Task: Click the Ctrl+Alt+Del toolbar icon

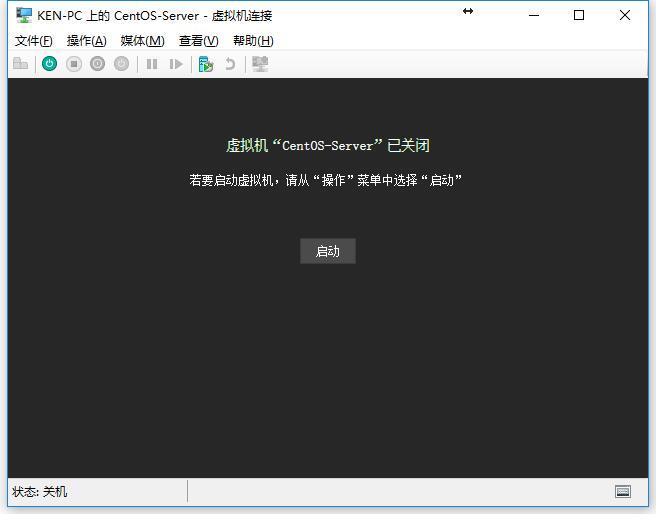Action: [x=20, y=64]
